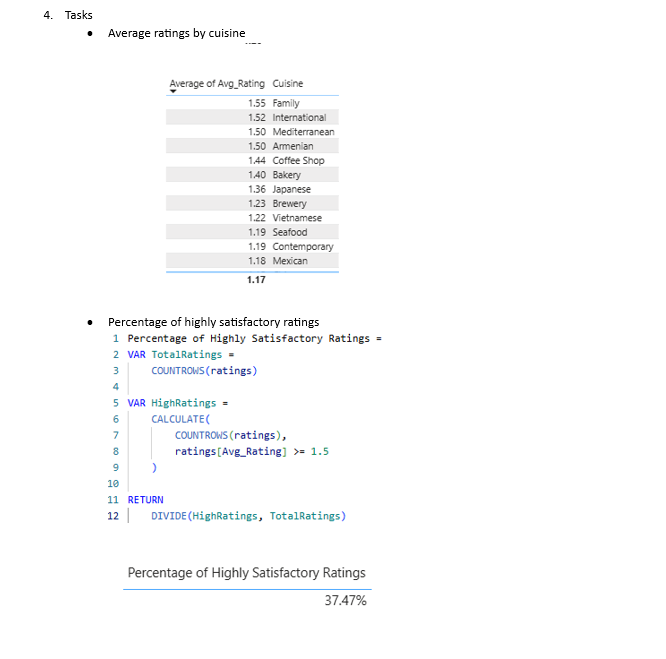Screen dimensions: 666x659
Task: Click the 'Average ratings by cuisine' bullet text
Action: [x=177, y=33]
